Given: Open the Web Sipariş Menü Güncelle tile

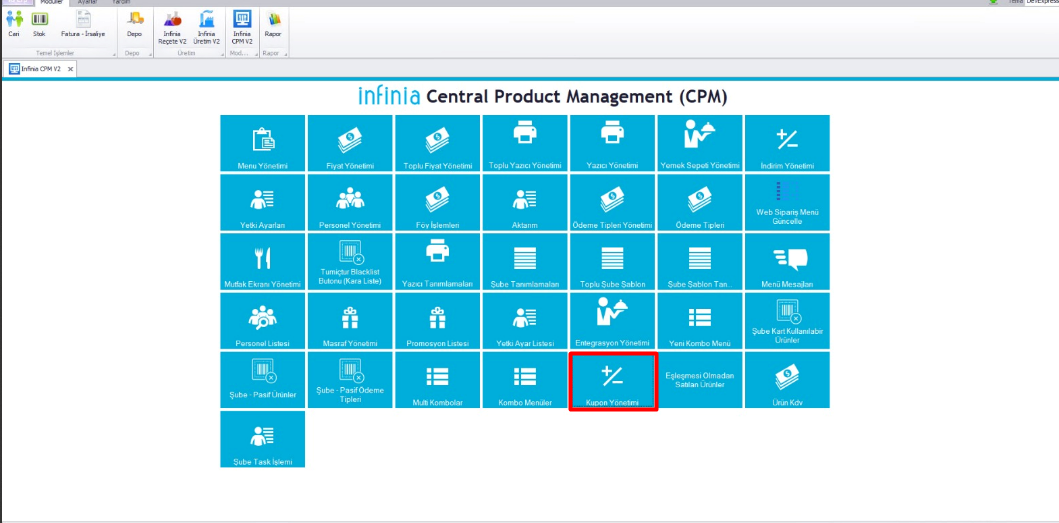Looking at the screenshot, I should click(787, 203).
